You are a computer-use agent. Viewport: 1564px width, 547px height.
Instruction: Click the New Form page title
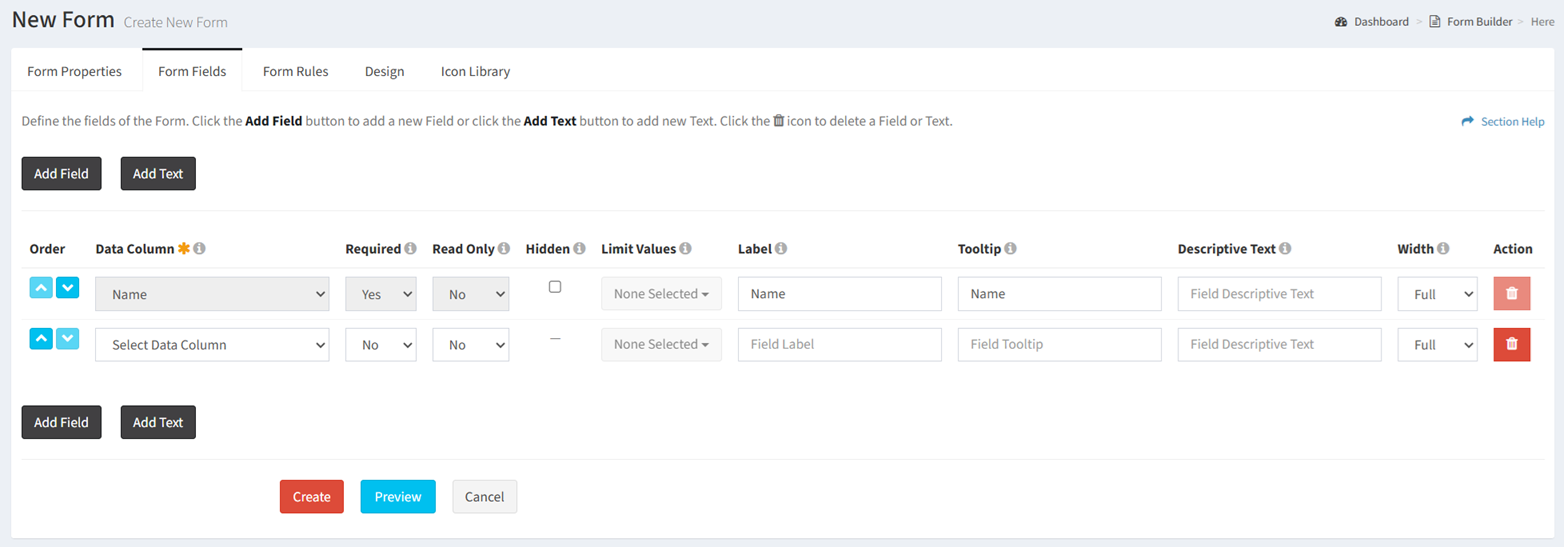[x=64, y=20]
